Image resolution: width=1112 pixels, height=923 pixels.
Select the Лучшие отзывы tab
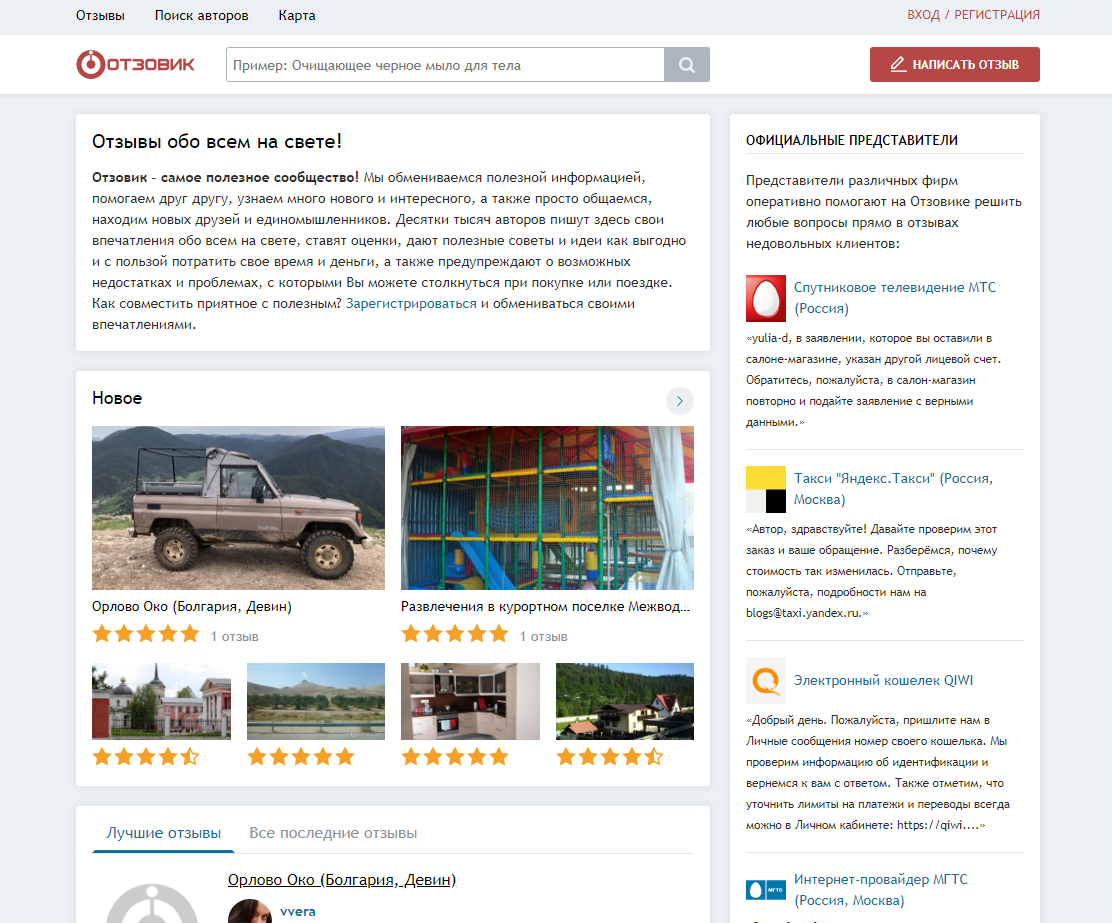163,832
